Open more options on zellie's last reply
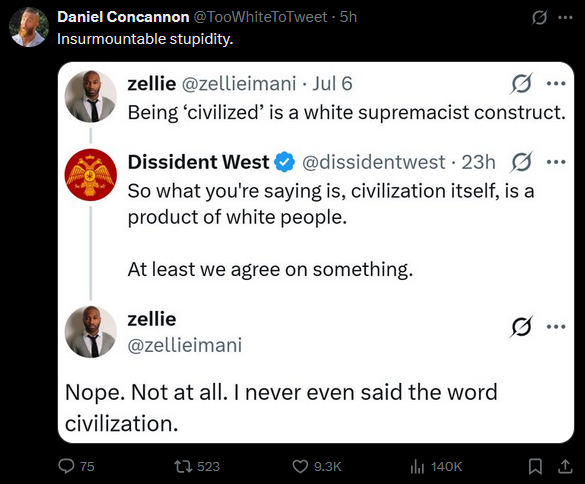The width and height of the screenshot is (585, 484). pyautogui.click(x=556, y=327)
